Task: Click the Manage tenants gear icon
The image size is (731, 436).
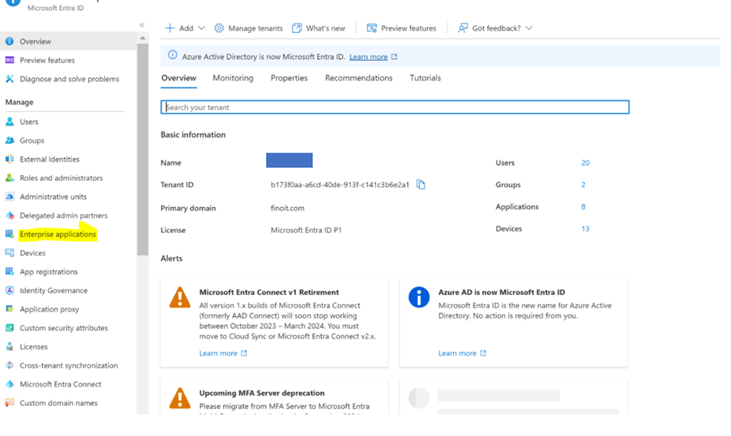Action: coord(219,29)
